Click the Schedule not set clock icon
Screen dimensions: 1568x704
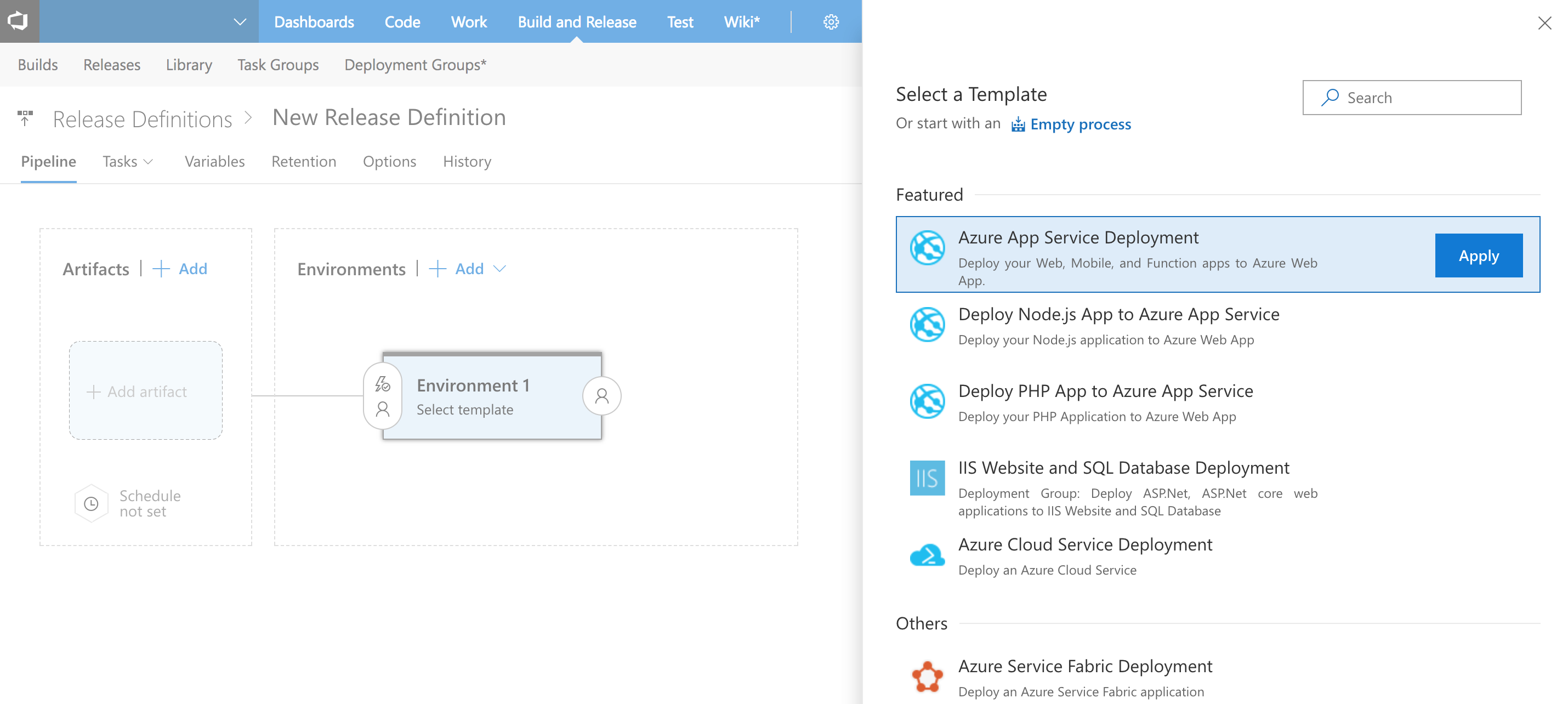click(x=90, y=503)
